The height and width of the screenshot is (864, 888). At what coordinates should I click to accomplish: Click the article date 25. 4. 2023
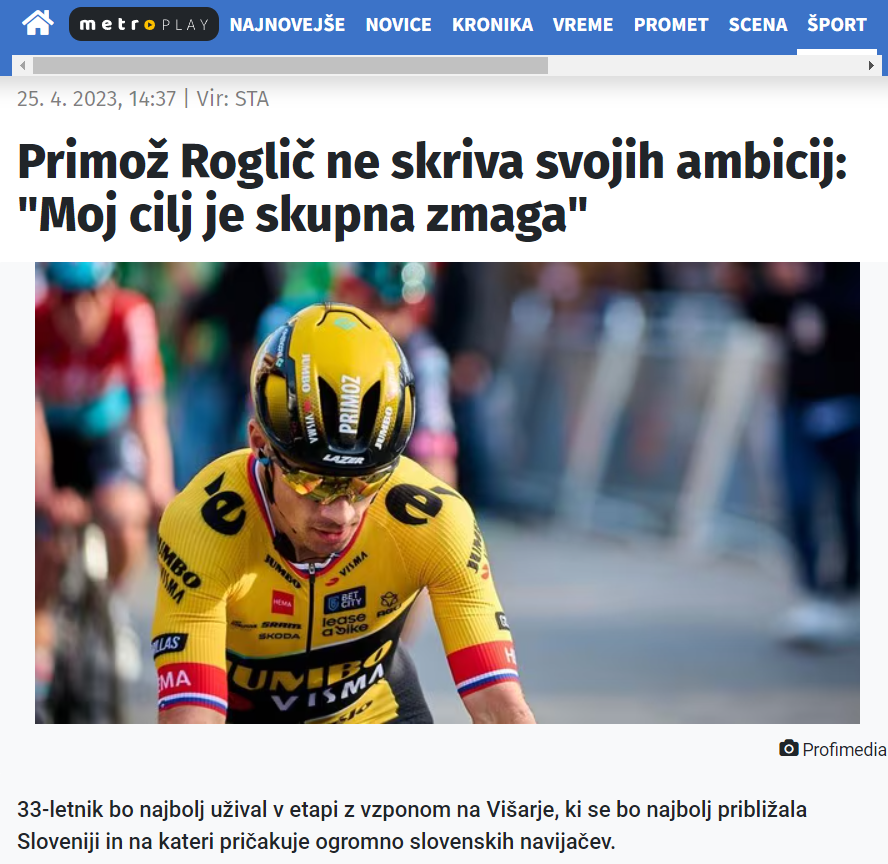coord(69,99)
